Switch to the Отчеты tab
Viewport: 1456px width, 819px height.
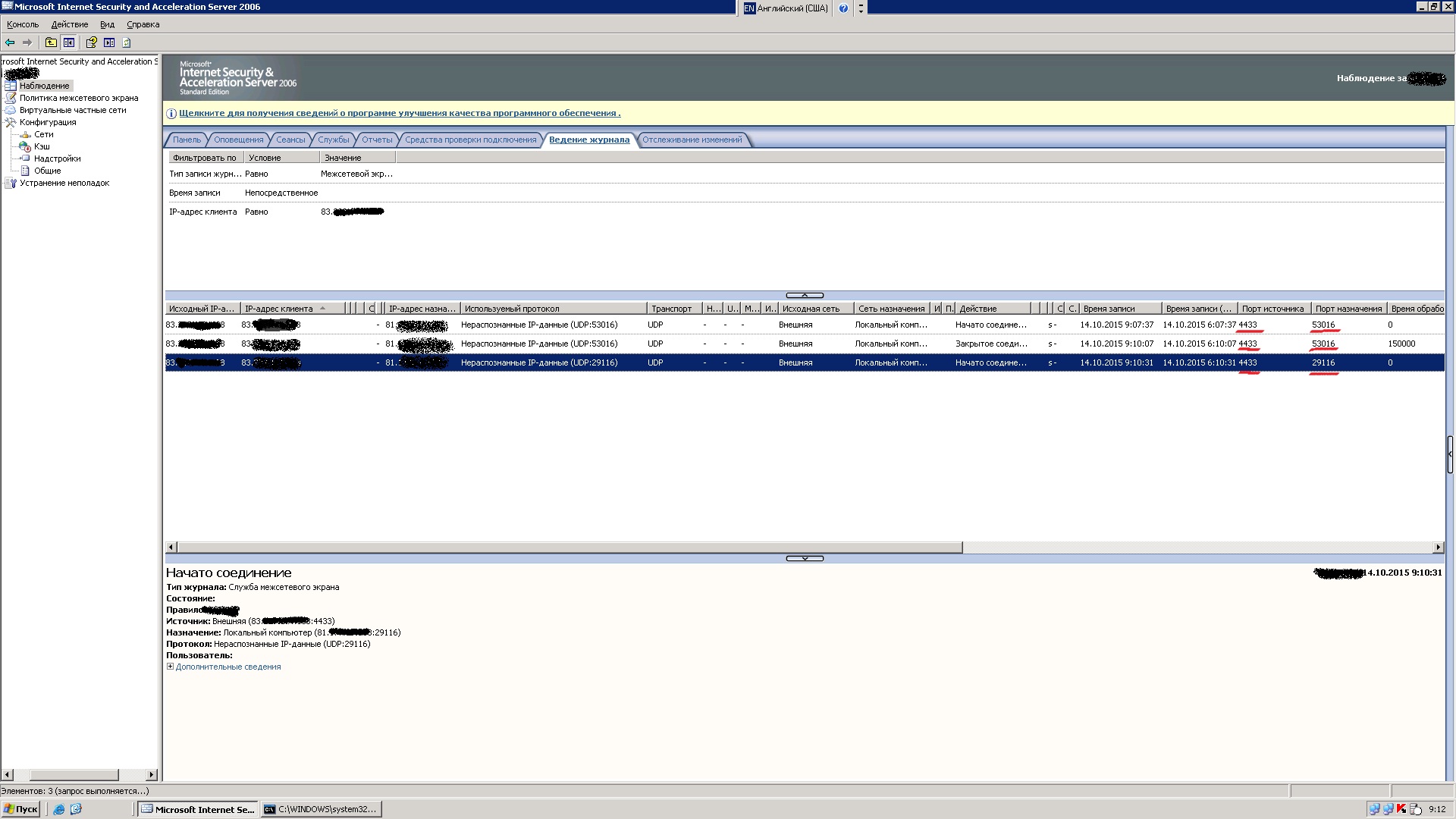coord(377,140)
